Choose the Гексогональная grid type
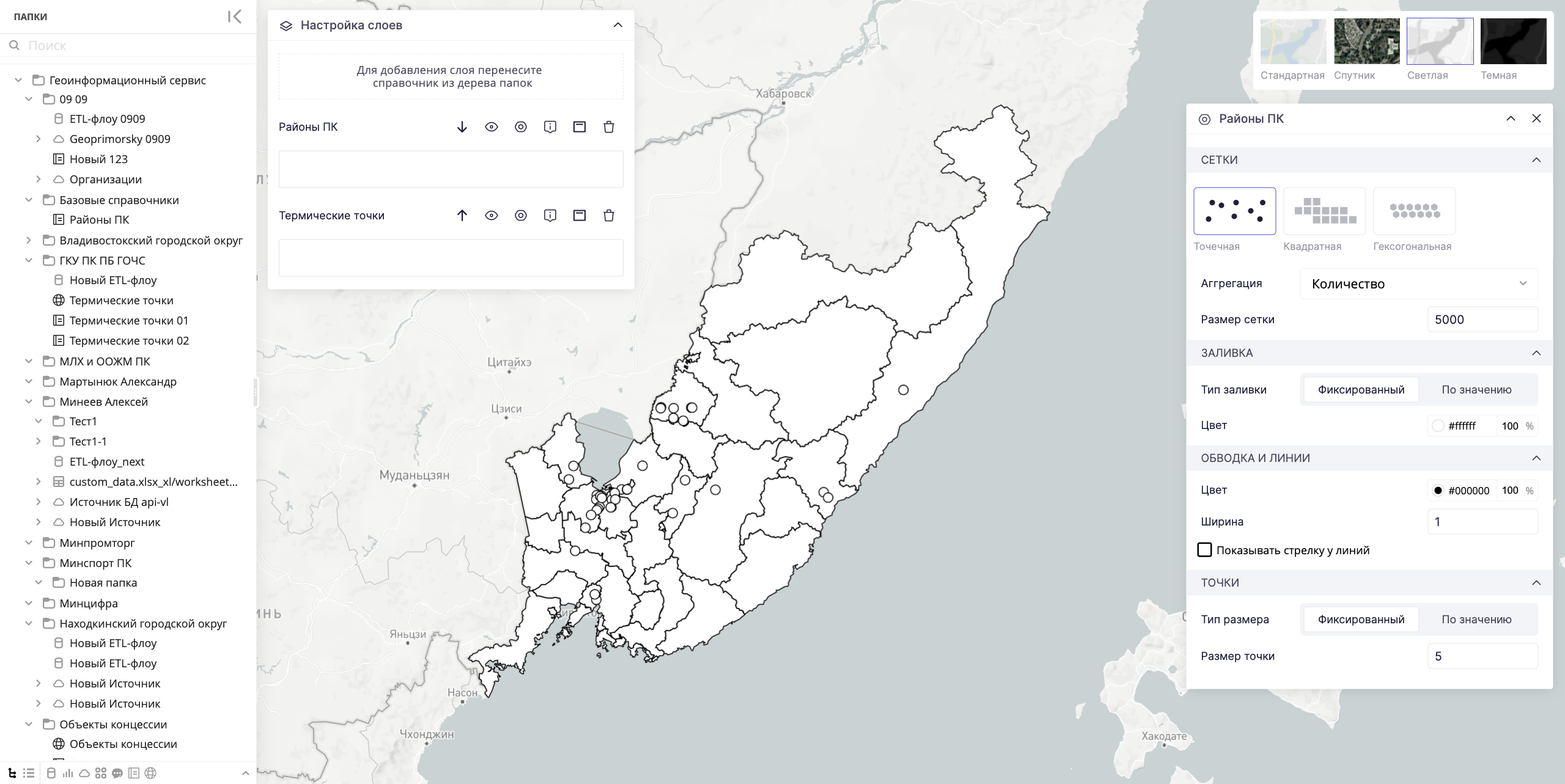 pos(1414,211)
